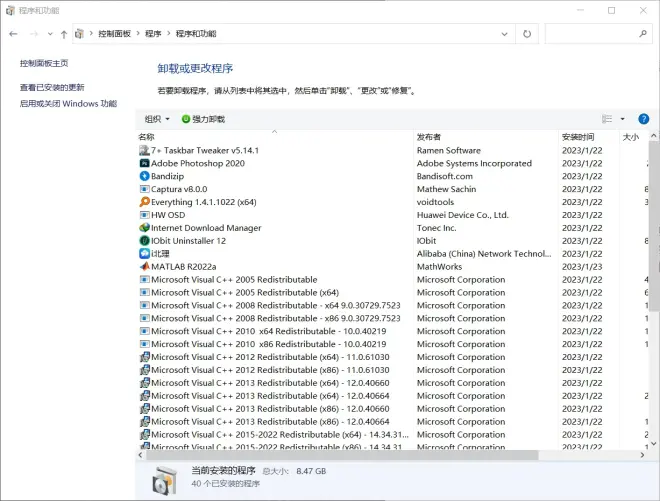Click the Internet Download Manager icon
The width and height of the screenshot is (660, 501).
click(144, 228)
